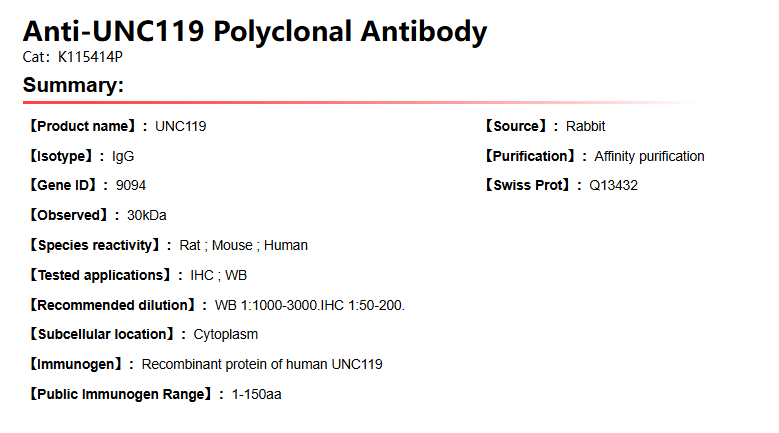Click the Gene ID number 9094
The image size is (779, 433).
(131, 186)
